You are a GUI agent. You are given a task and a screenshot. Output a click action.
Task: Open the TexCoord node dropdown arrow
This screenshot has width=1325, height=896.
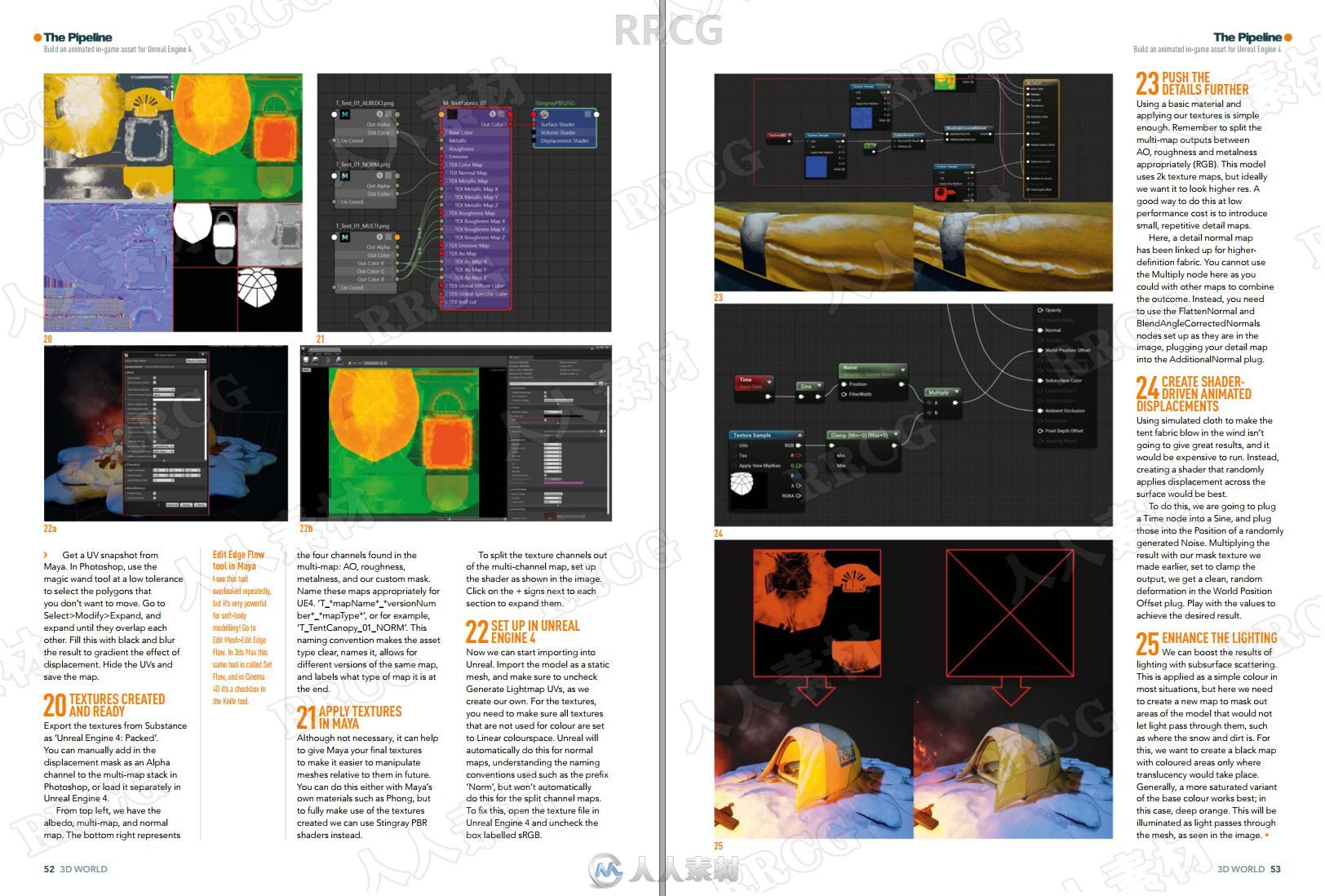[x=790, y=135]
